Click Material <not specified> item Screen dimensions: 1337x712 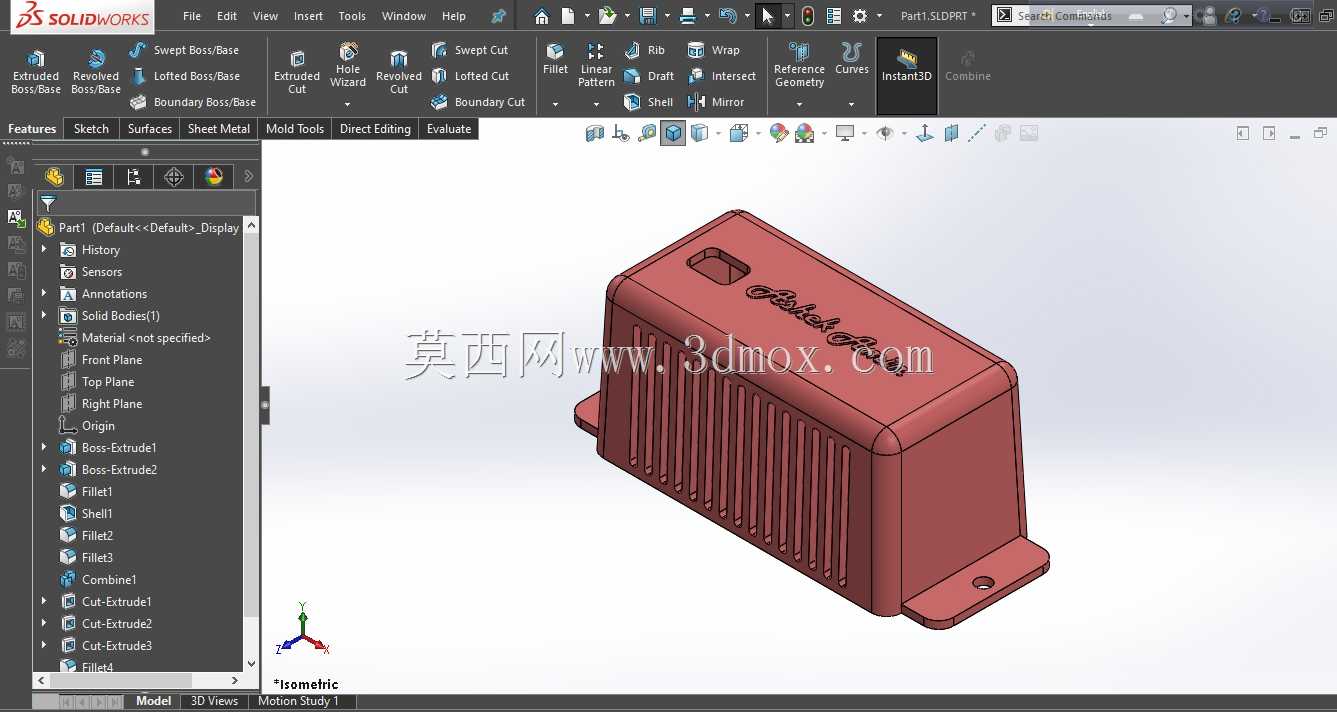click(x=135, y=338)
